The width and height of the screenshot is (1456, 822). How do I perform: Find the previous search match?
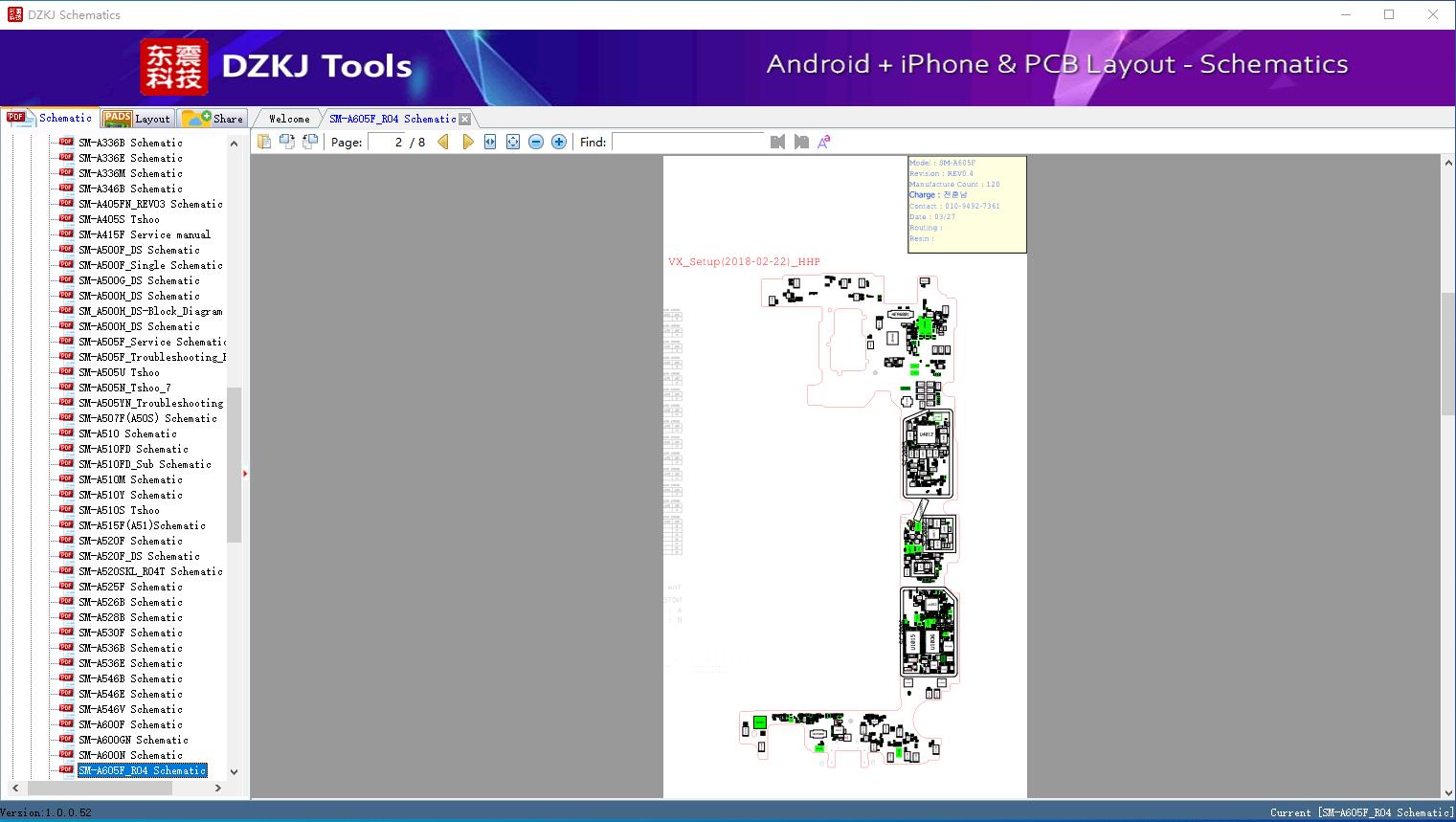click(777, 142)
